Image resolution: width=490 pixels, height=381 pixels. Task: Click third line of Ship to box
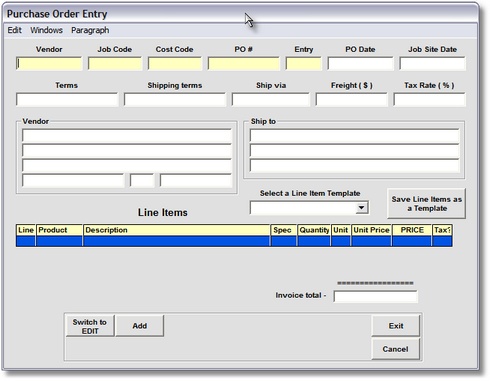tap(354, 166)
